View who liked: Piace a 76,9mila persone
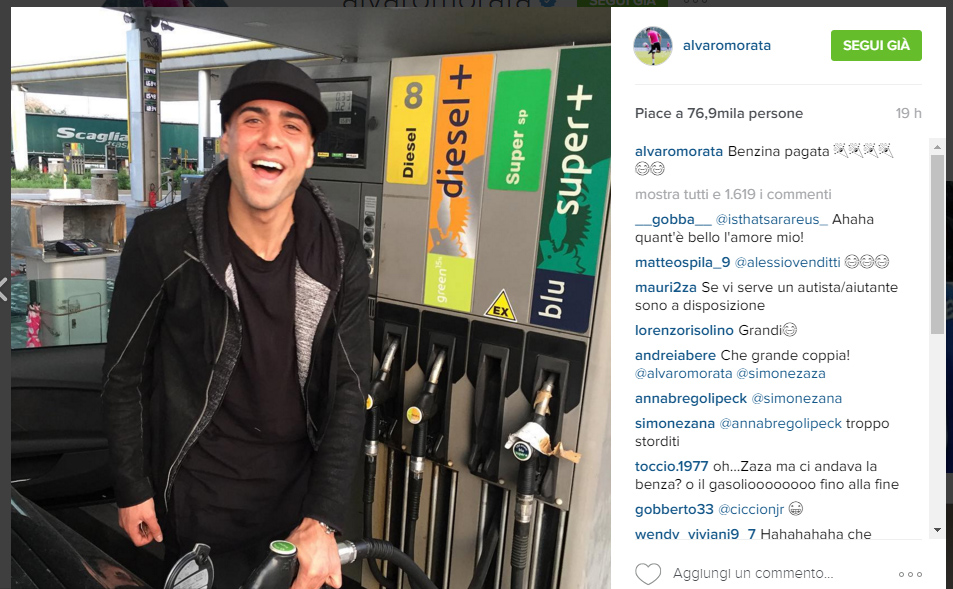Viewport: 953px width, 589px height. coord(718,114)
